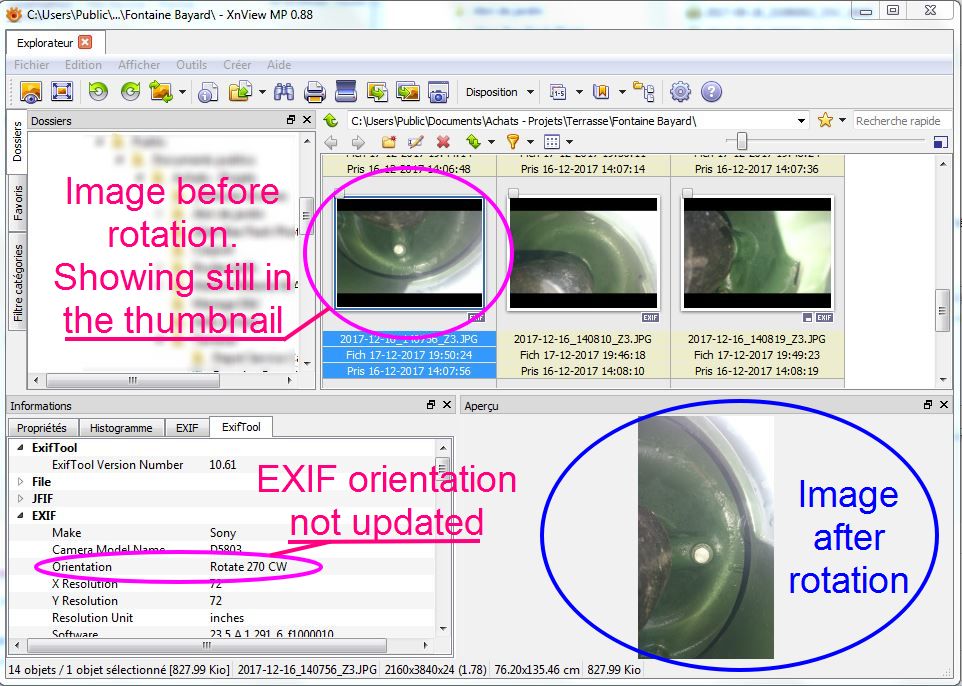Viewport: 962px width, 686px height.
Task: Click the JPEG lossless transformation icon
Action: (x=161, y=92)
